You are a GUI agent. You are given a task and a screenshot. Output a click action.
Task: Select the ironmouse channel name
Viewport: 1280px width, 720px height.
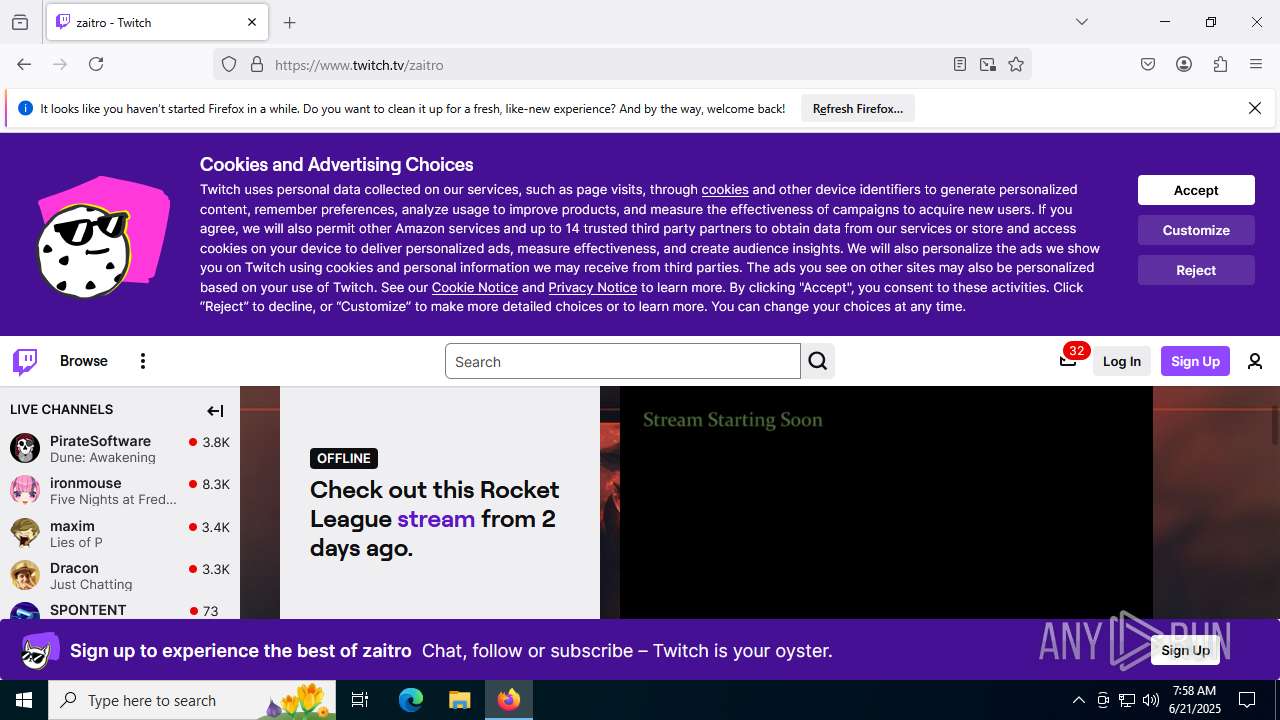[x=86, y=483]
